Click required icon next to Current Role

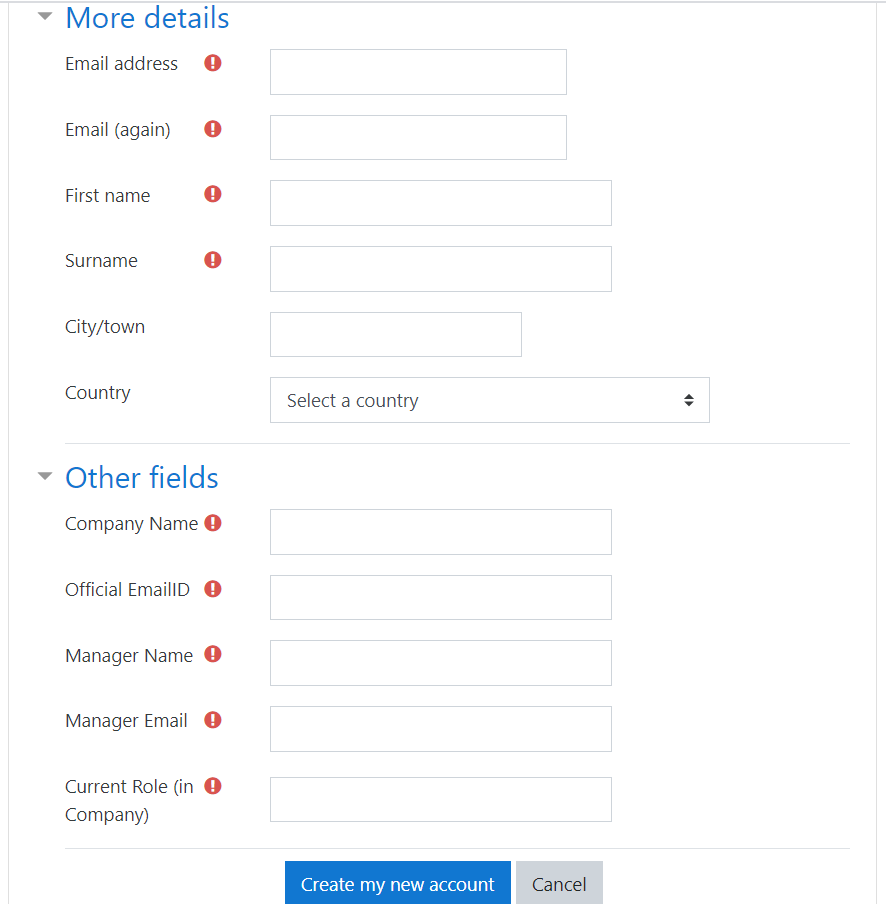[213, 786]
